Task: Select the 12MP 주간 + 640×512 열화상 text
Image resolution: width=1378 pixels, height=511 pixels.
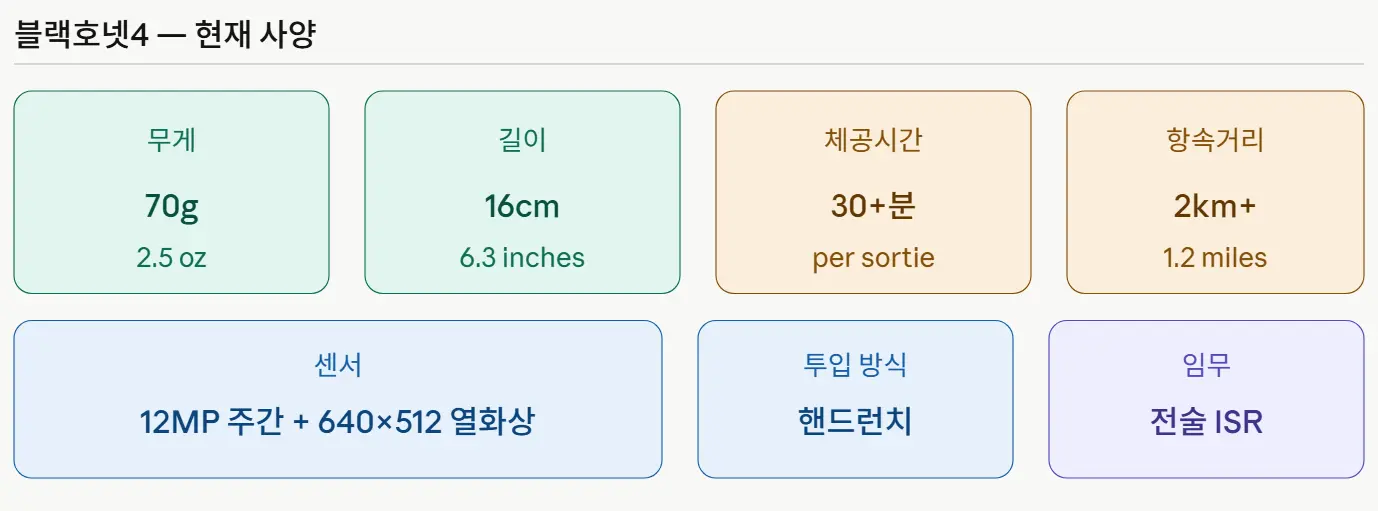Action: [x=338, y=422]
